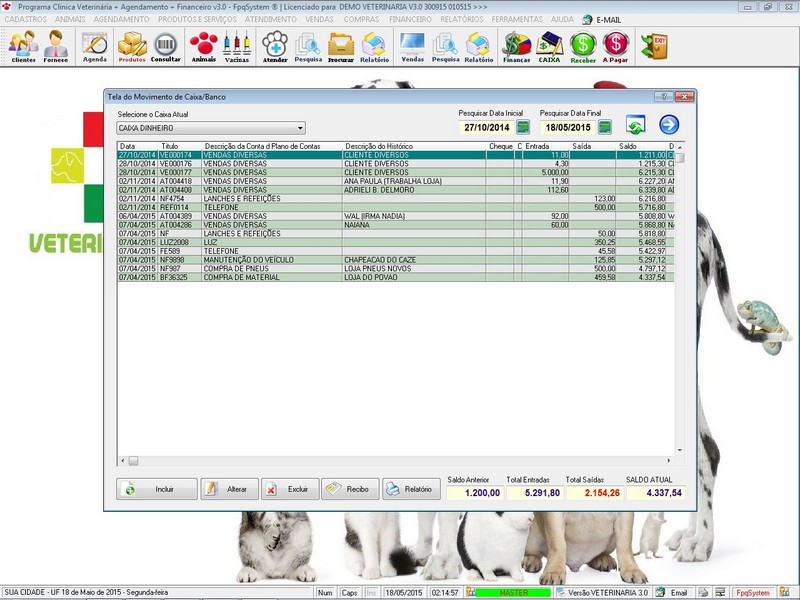Click the FpqSystem status bar link
800x600 pixels.
pyautogui.click(x=753, y=593)
